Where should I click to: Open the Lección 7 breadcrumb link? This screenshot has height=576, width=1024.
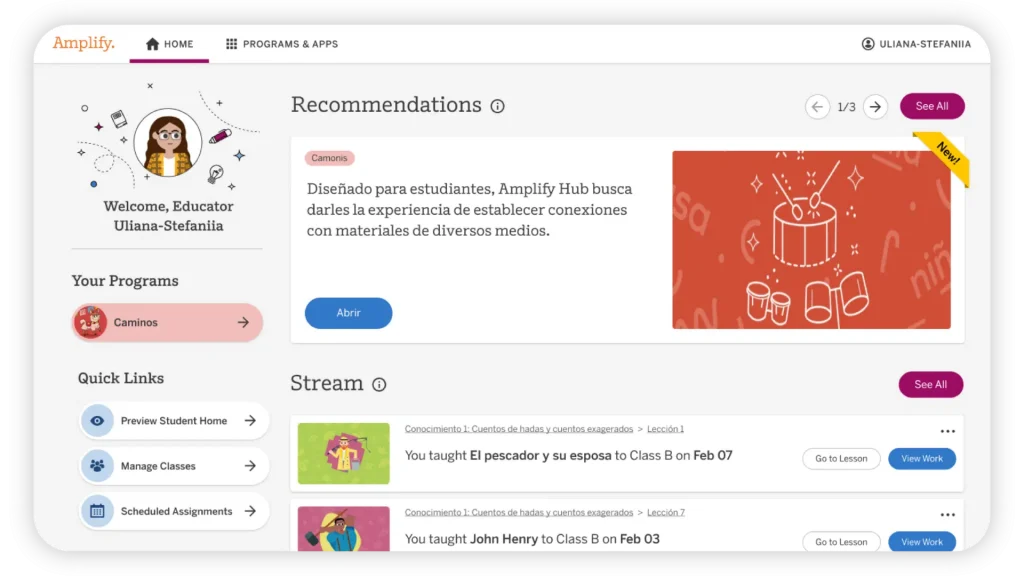665,513
